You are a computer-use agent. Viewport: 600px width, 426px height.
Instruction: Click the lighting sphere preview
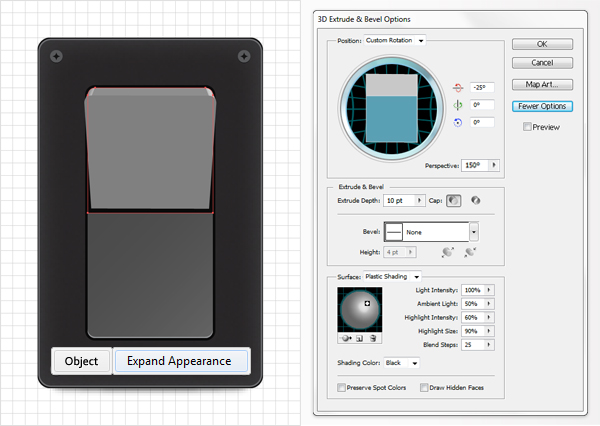[360, 310]
